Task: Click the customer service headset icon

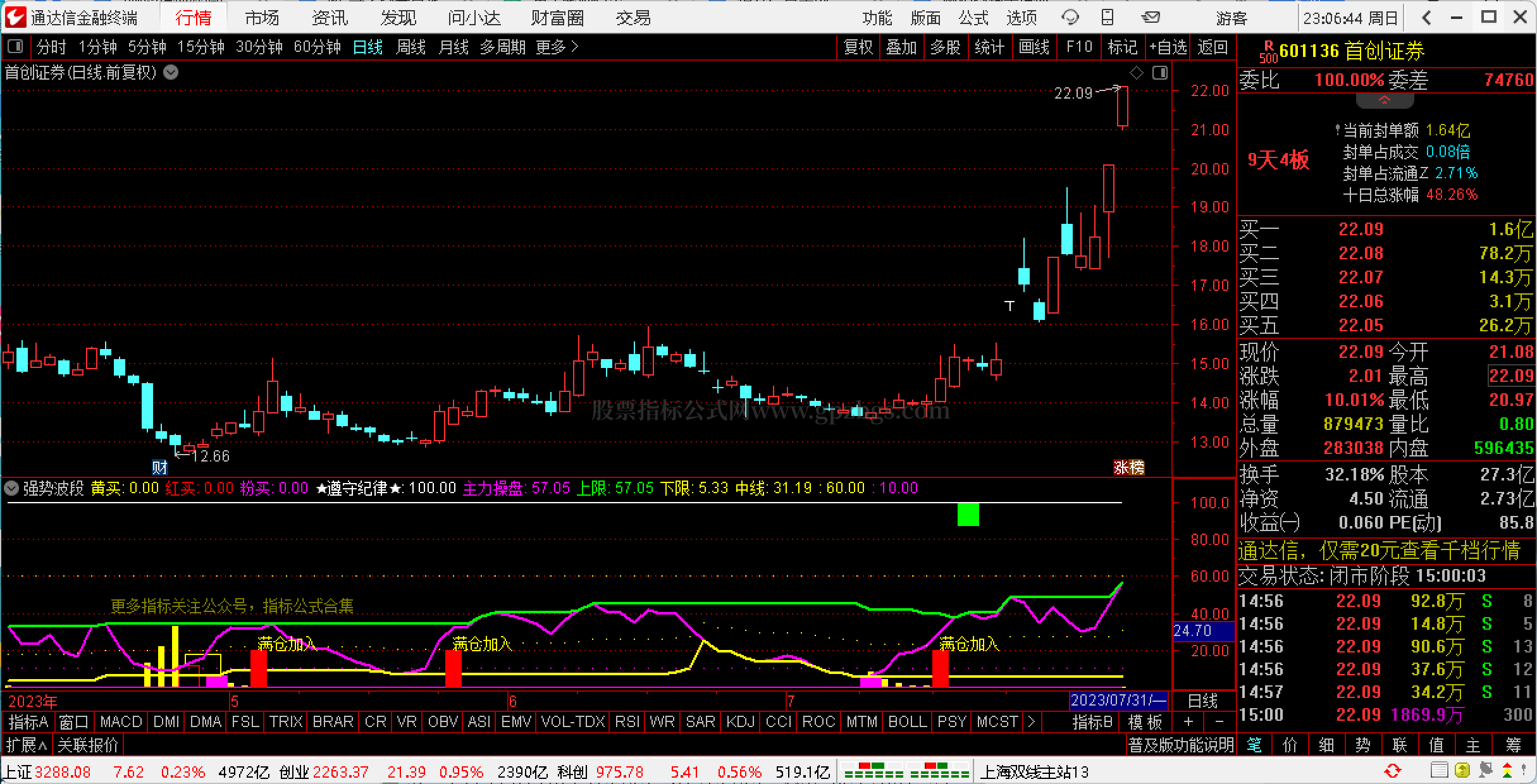Action: (x=1070, y=18)
